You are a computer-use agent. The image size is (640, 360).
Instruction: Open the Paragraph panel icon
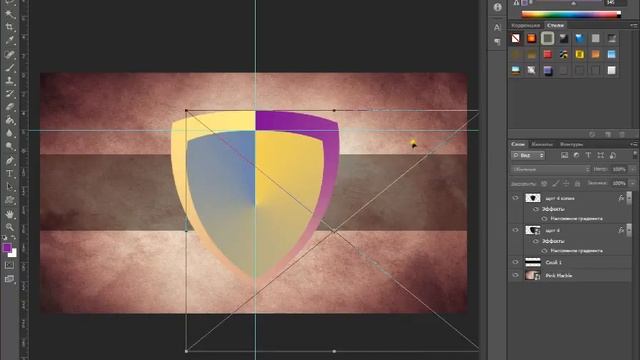(x=497, y=42)
